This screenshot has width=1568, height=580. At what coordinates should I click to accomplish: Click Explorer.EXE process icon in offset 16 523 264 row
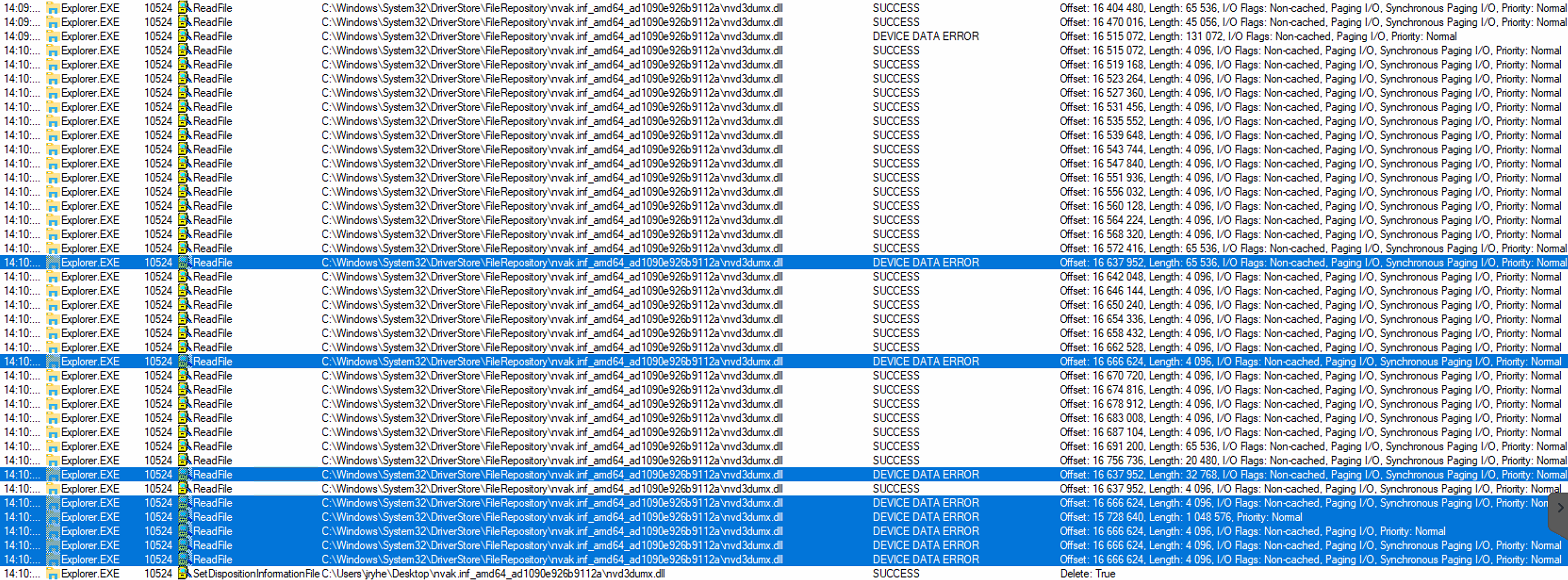point(53,78)
